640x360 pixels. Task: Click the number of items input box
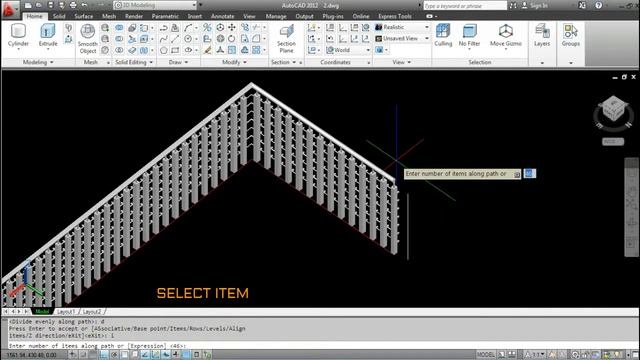[x=529, y=173]
